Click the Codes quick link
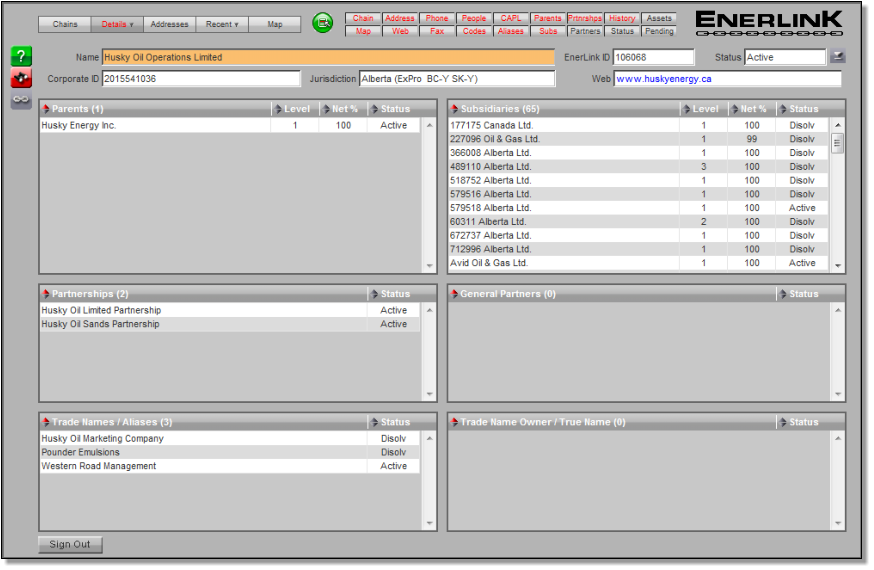Screen dimensions: 874x570 474,31
